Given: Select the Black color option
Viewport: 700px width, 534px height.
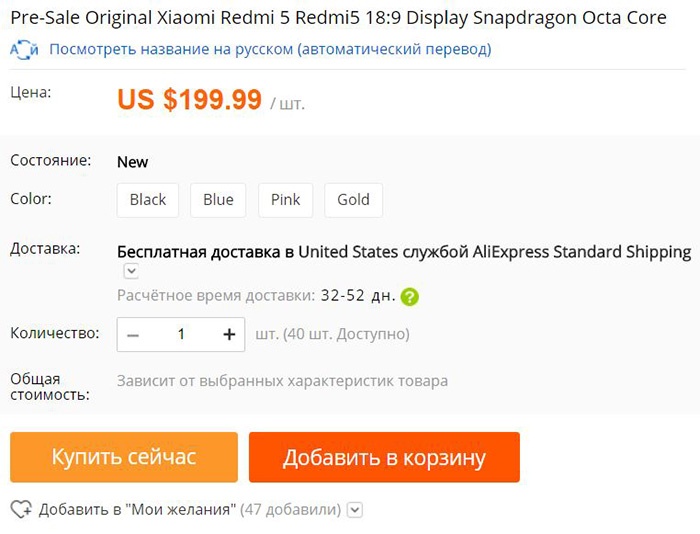Looking at the screenshot, I should (x=148, y=199).
